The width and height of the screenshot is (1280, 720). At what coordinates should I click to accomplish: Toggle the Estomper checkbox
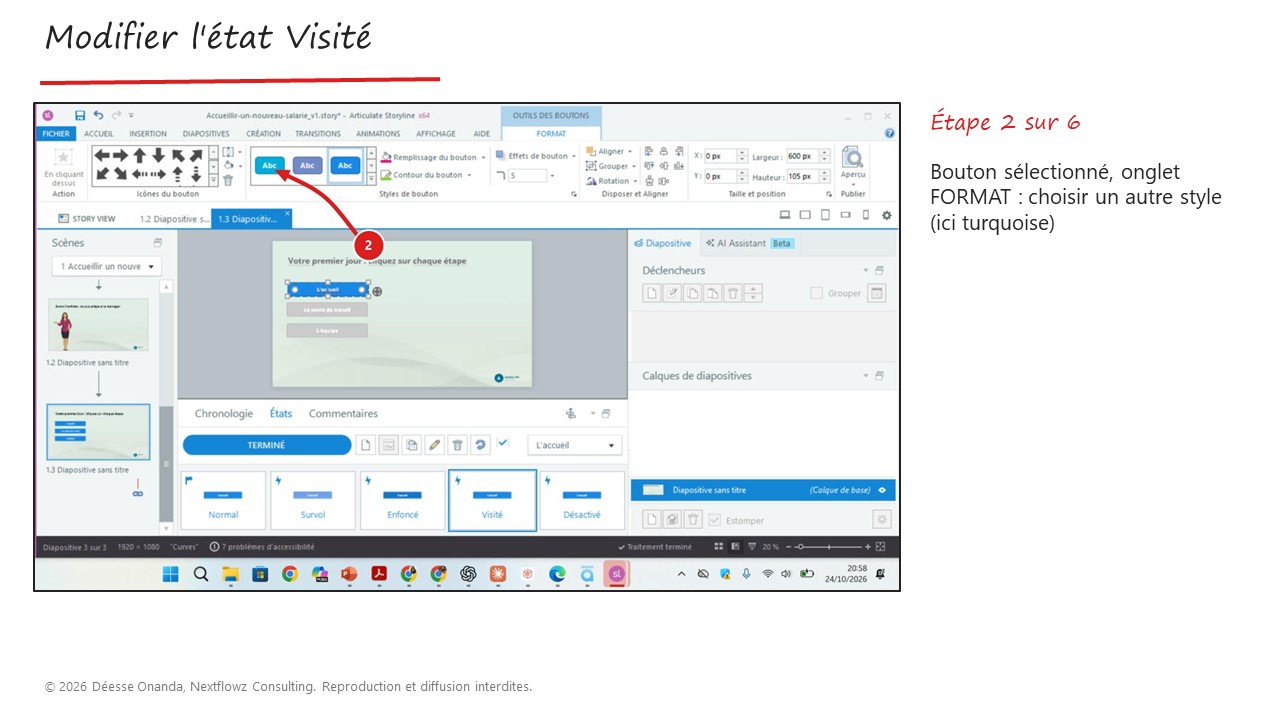[714, 520]
